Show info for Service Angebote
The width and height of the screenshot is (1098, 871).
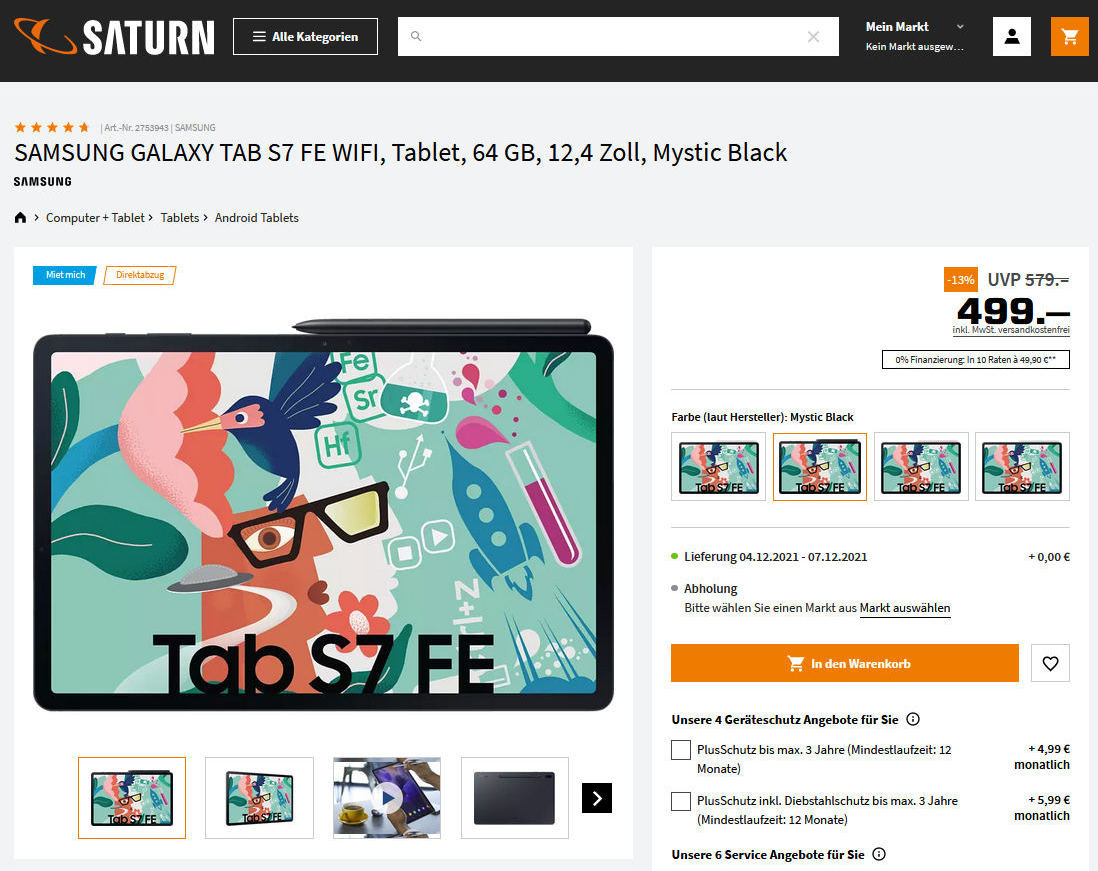point(880,854)
